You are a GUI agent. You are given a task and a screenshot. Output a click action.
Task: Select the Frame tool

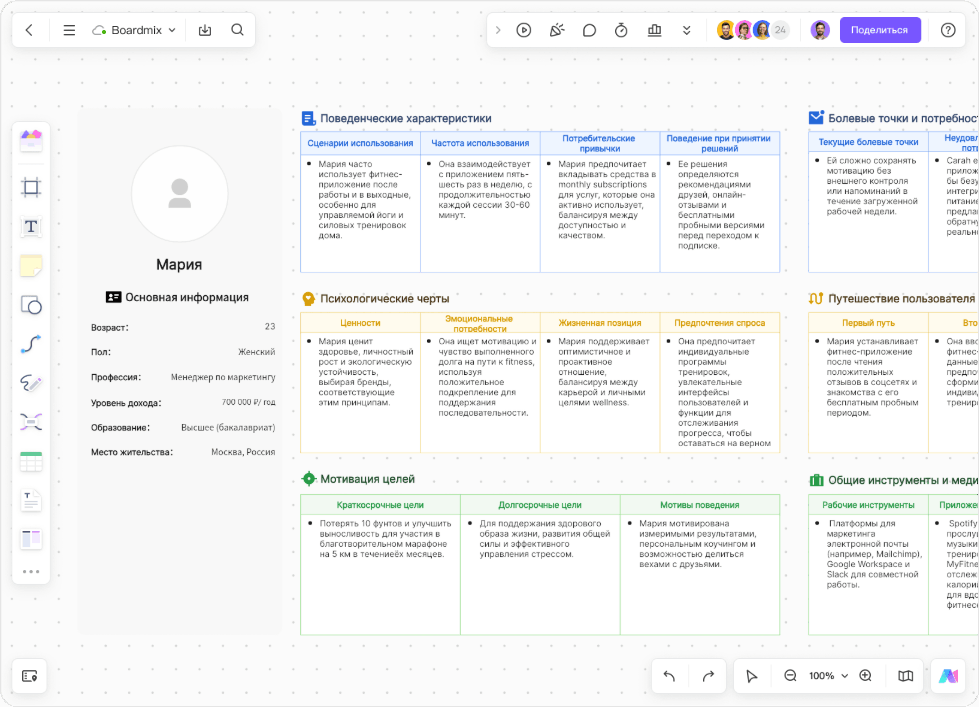click(31, 187)
